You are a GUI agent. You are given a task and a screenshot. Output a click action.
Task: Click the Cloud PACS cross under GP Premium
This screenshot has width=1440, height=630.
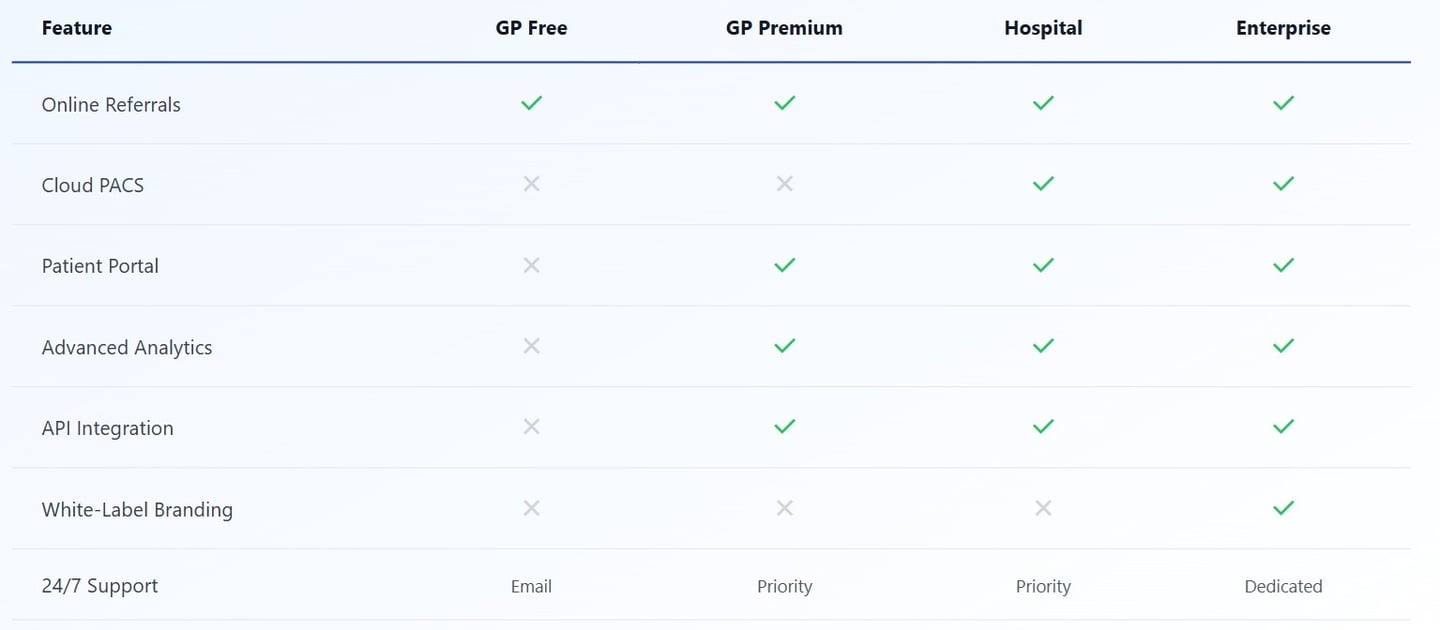pos(784,184)
